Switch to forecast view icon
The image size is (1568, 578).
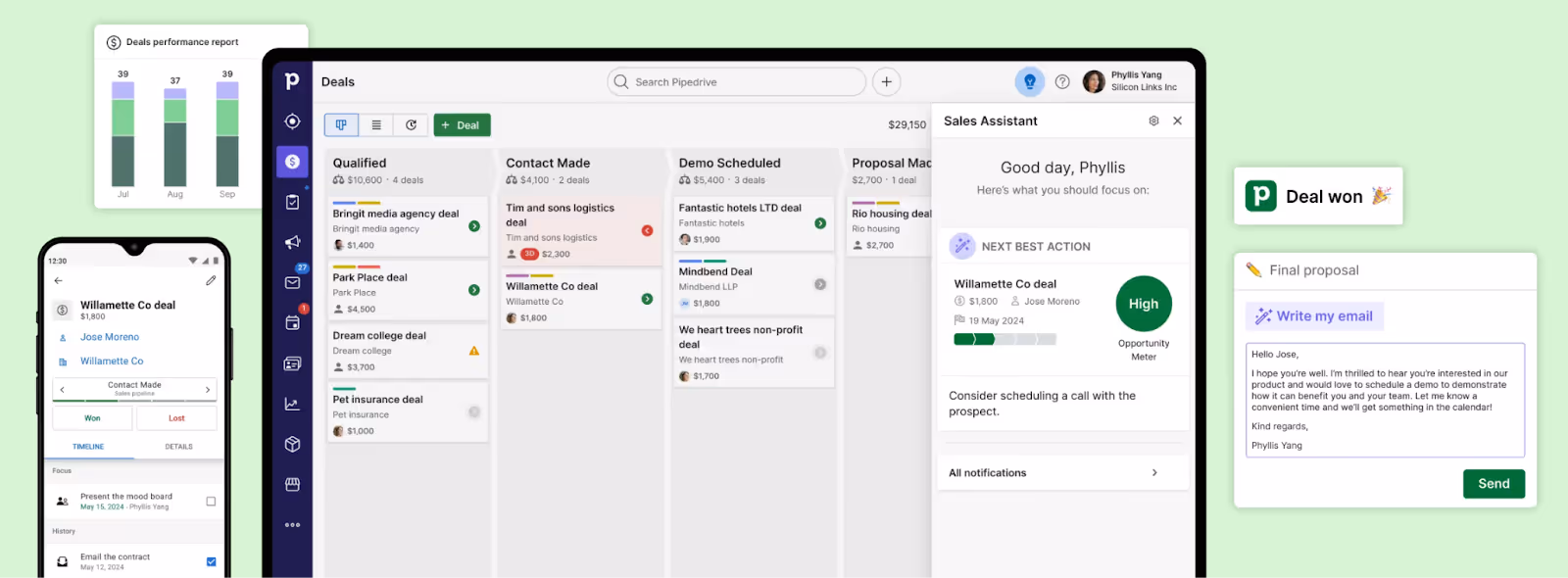coord(411,124)
